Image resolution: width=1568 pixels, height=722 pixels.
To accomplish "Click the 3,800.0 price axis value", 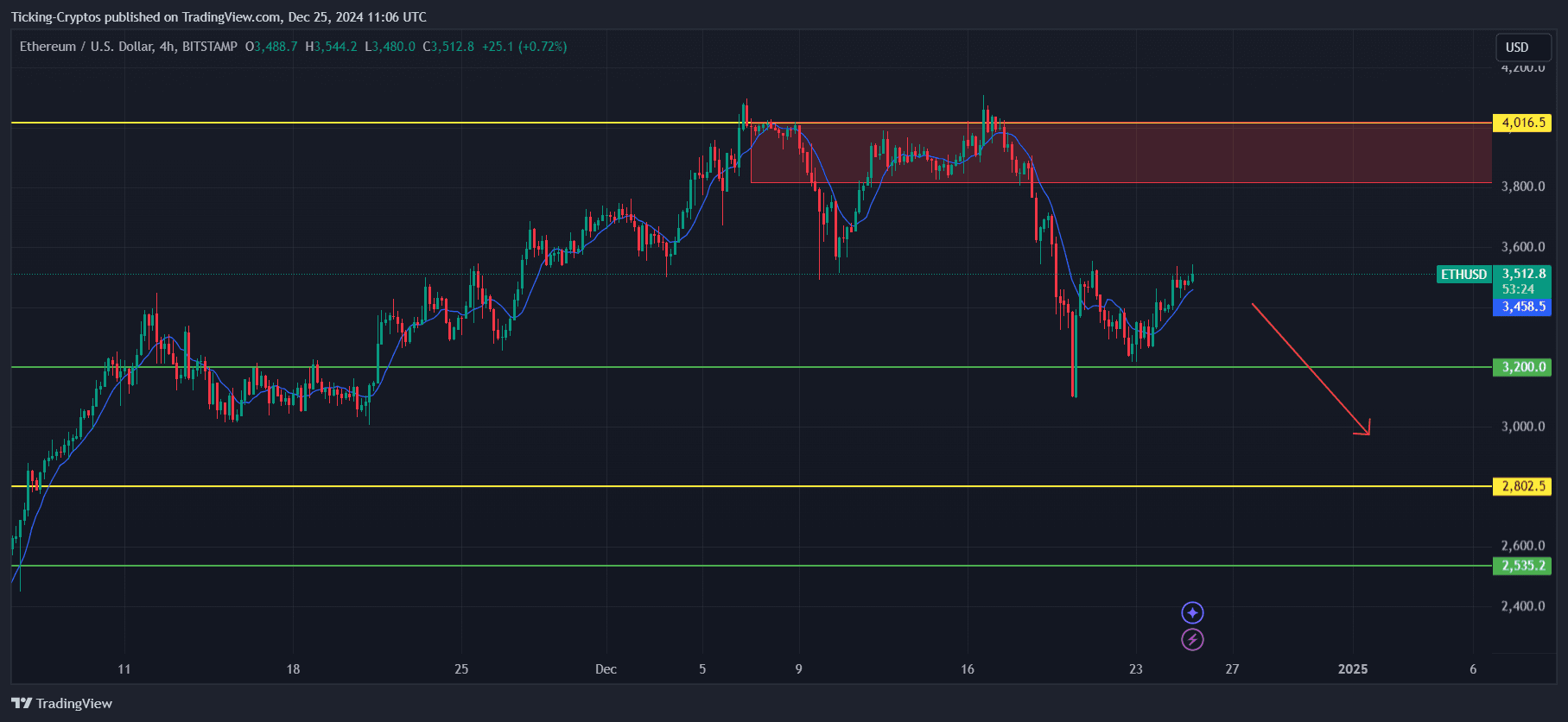I will pyautogui.click(x=1523, y=187).
